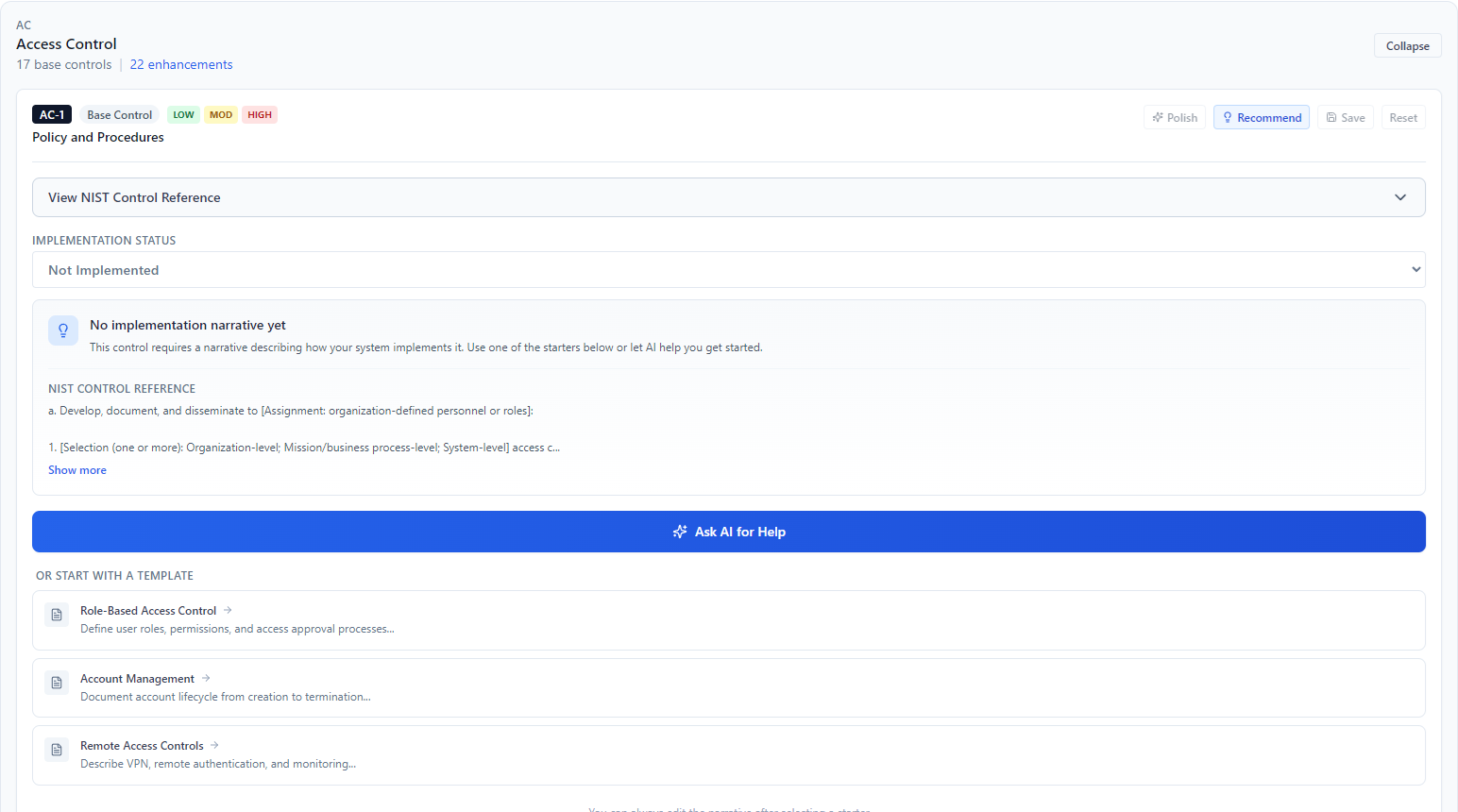This screenshot has height=812, width=1458.
Task: Click the arrow next to Account Management
Action: coord(206,678)
